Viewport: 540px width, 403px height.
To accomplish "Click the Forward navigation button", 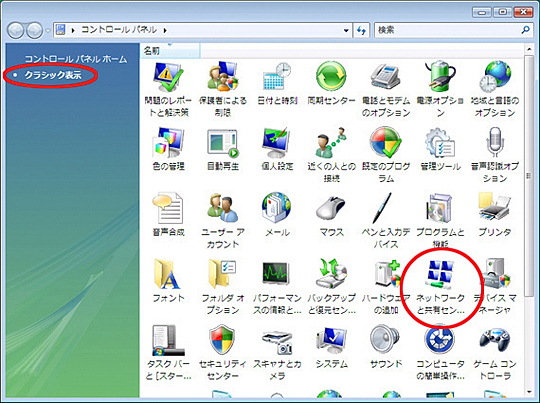I will pos(35,30).
